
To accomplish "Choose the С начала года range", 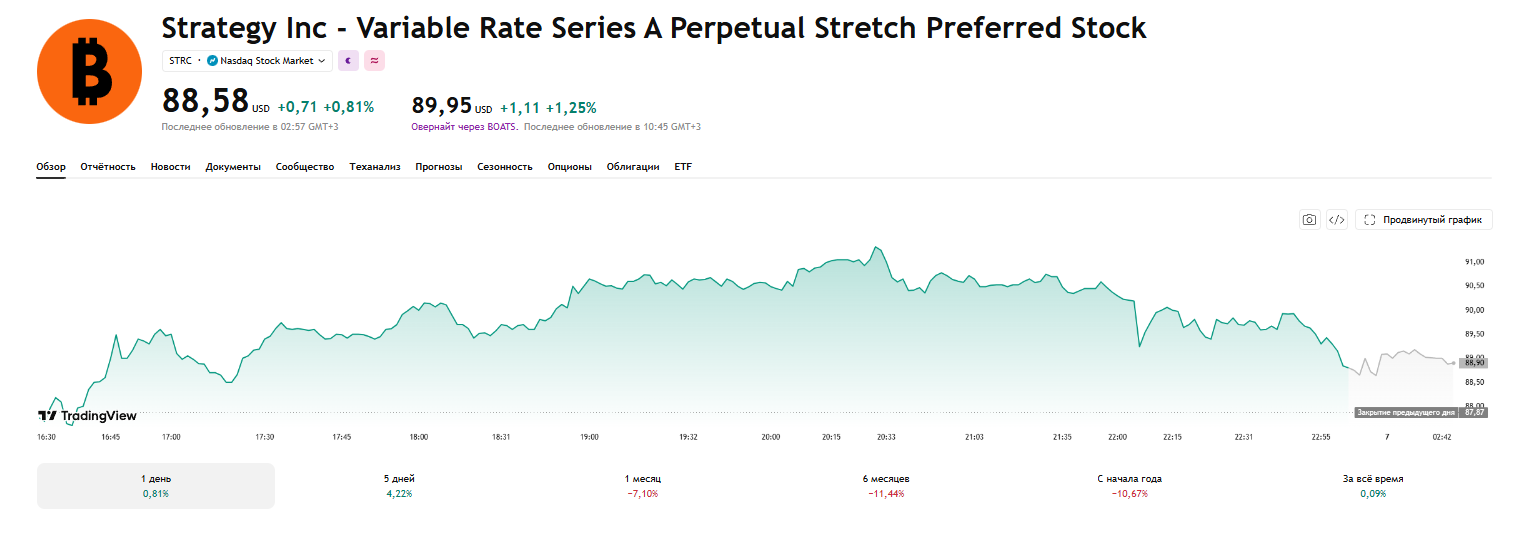I will coord(1129,486).
